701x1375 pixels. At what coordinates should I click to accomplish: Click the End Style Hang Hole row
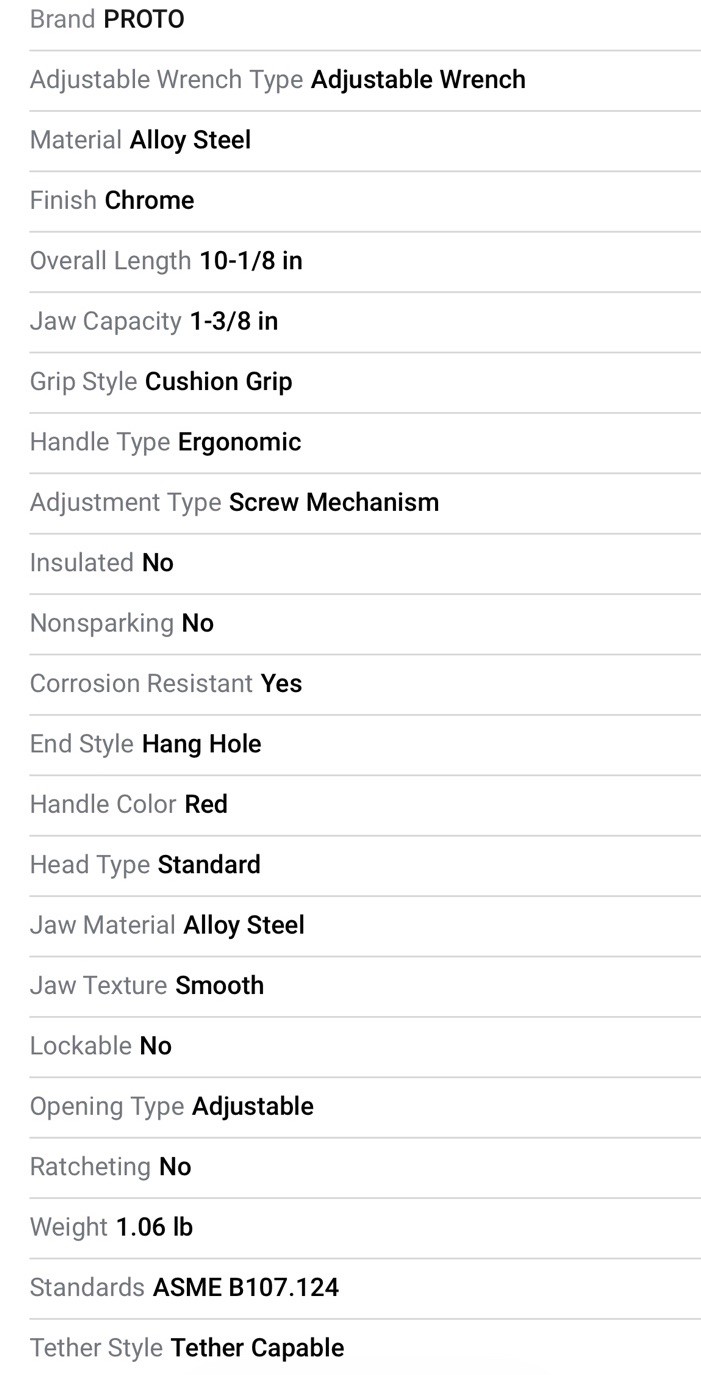point(146,744)
